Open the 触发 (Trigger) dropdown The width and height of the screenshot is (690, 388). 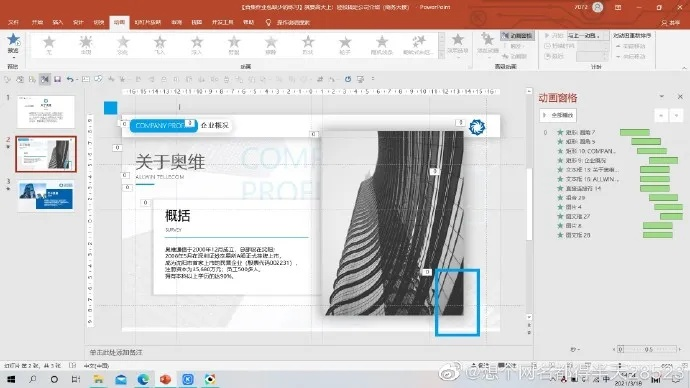click(x=513, y=46)
